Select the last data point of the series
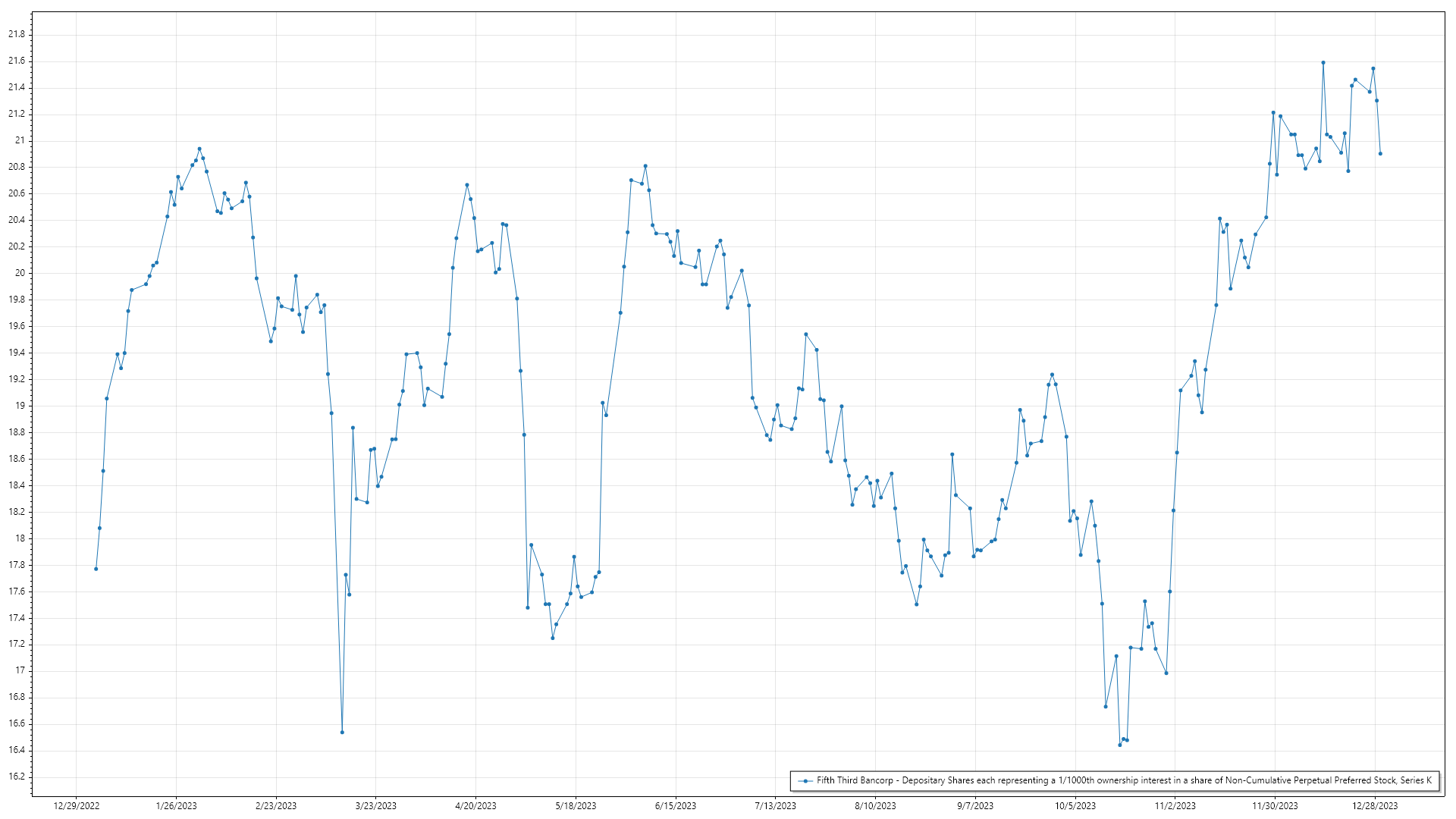Screen dimensions: 1456x819 pos(1380,154)
